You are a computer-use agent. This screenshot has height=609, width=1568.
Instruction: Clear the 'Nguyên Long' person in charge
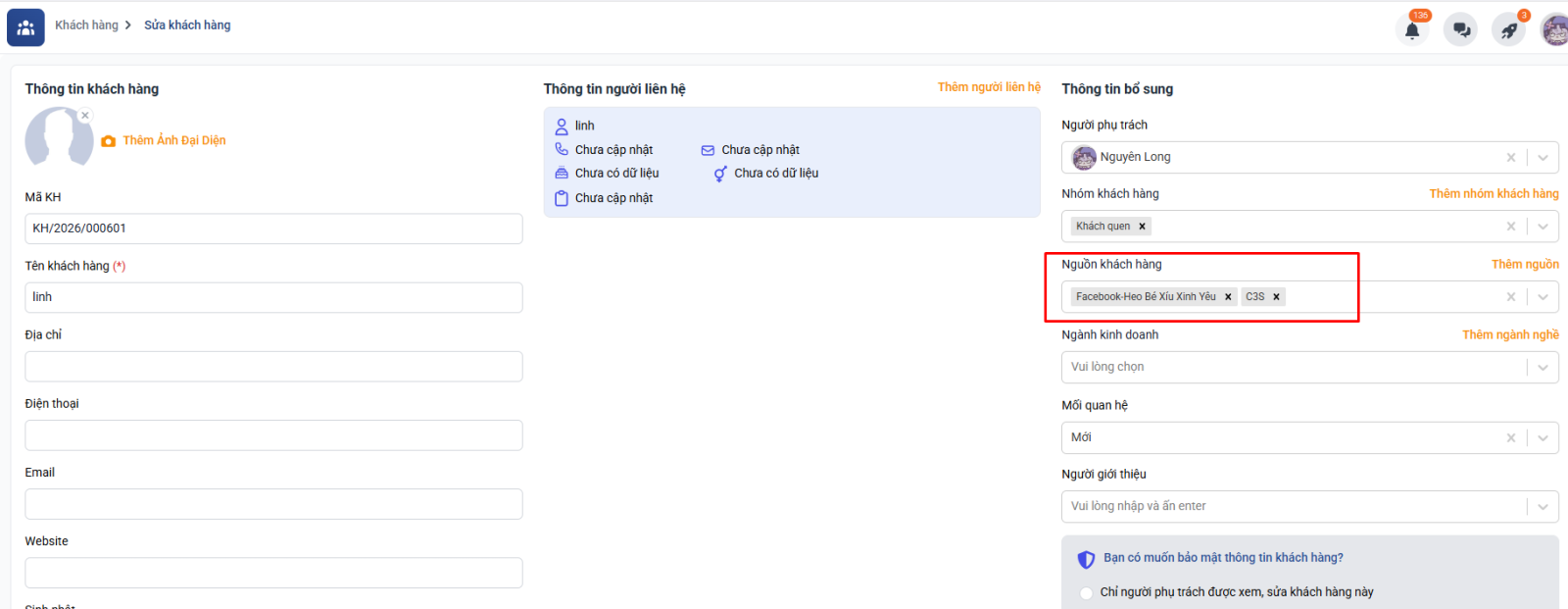[x=1510, y=158]
